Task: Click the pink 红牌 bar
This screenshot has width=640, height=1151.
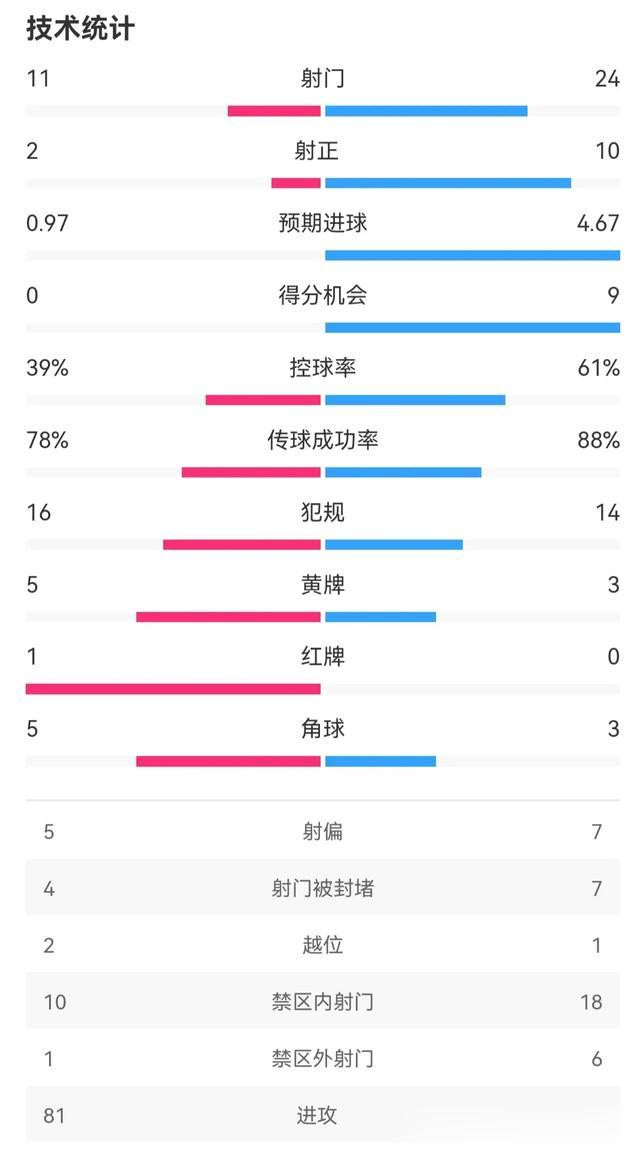Action: click(x=173, y=689)
